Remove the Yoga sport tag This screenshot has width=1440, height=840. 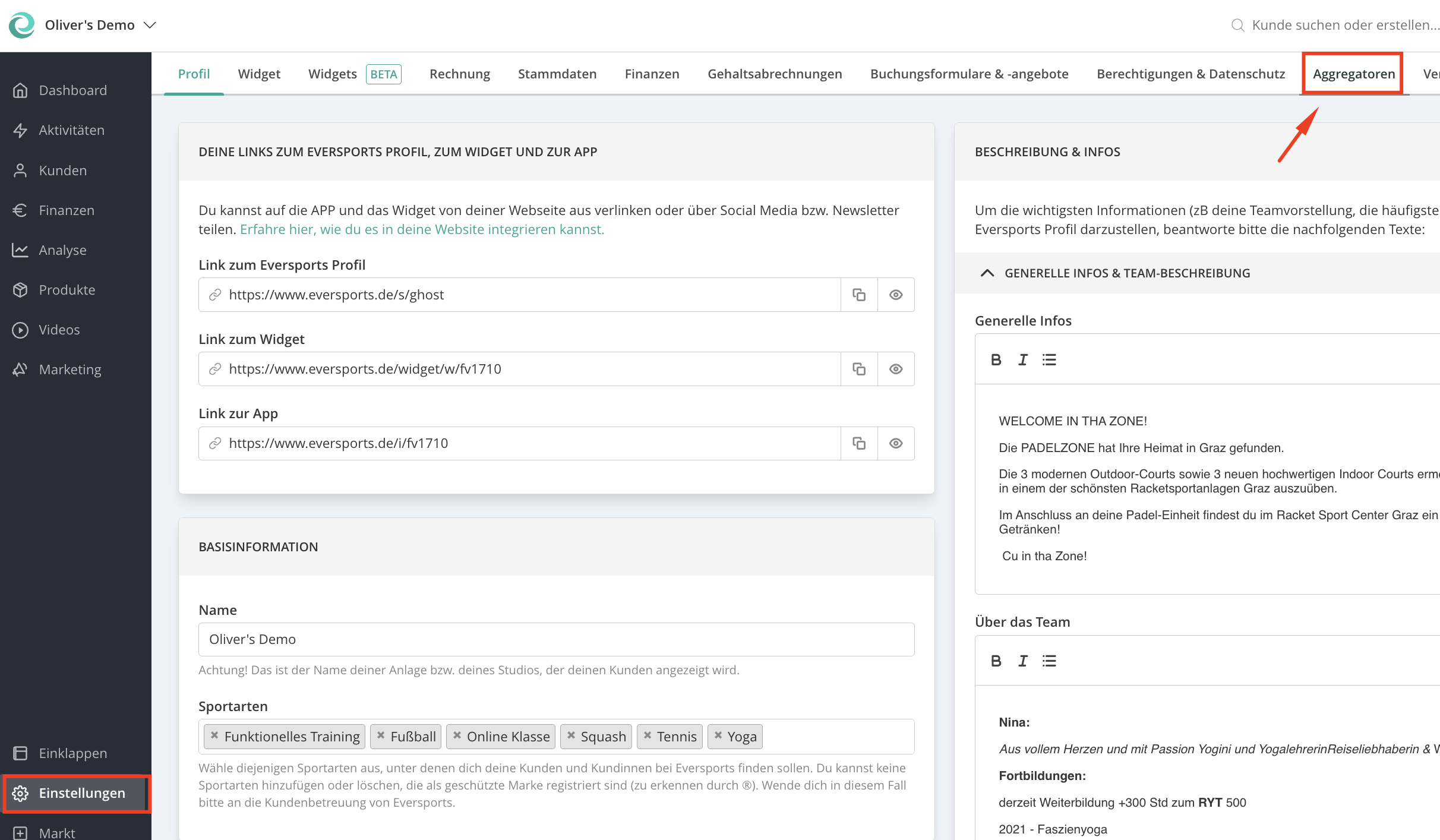pyautogui.click(x=718, y=735)
